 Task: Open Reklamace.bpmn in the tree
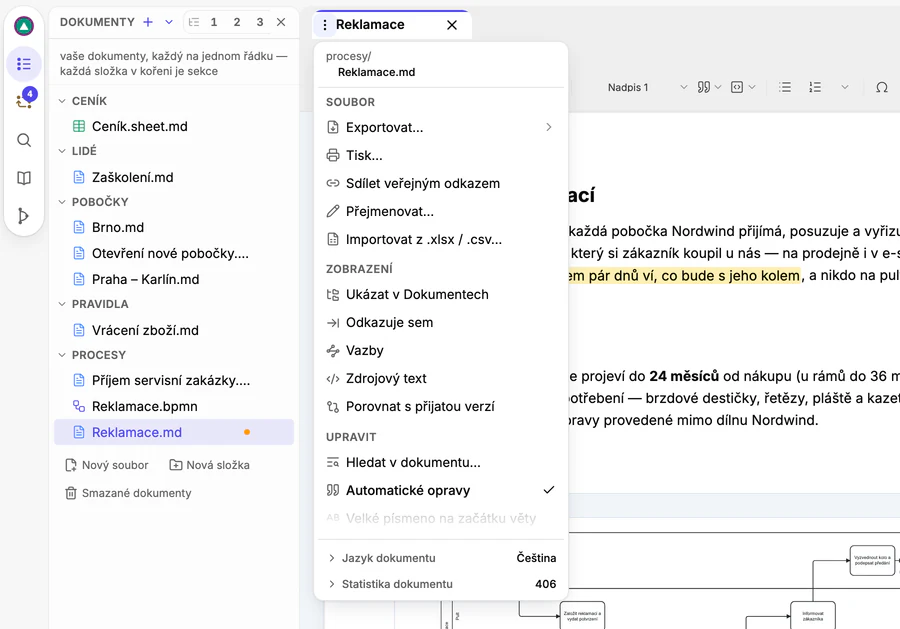click(174, 406)
